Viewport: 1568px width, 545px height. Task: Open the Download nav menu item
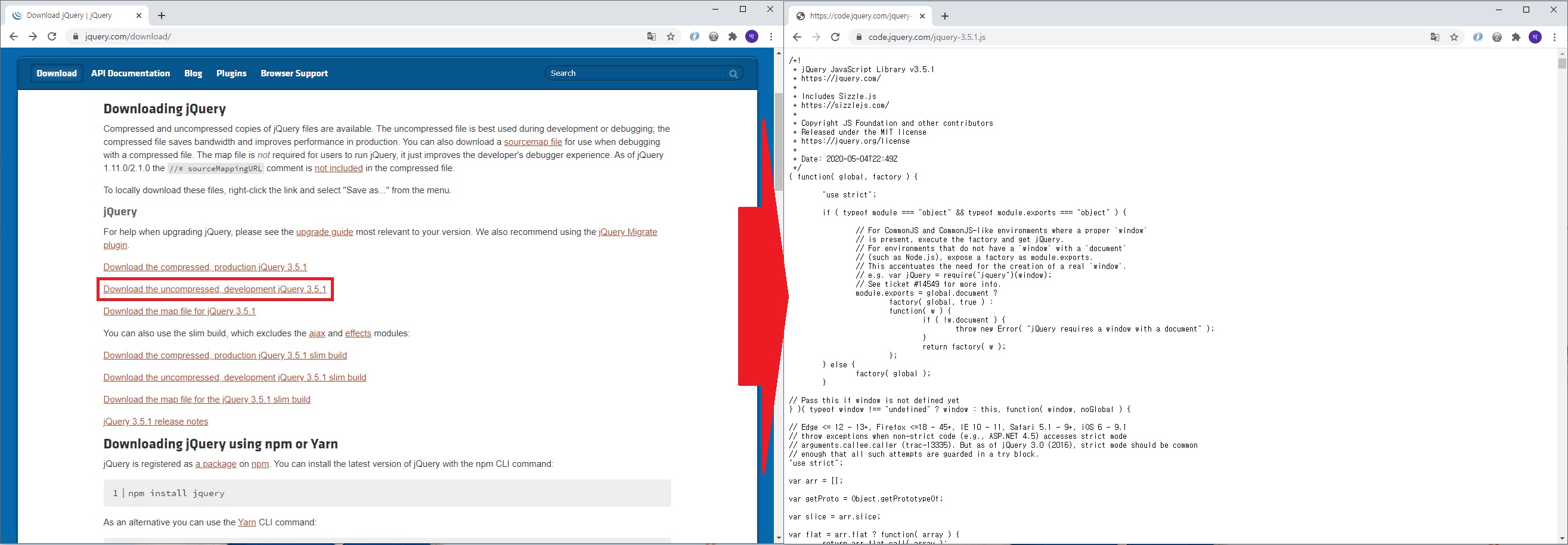pos(57,73)
